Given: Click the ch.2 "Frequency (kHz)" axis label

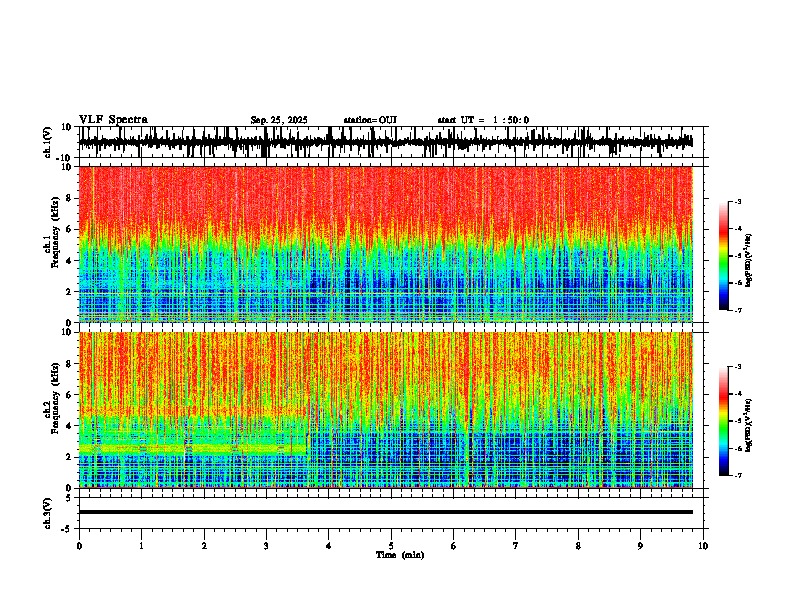Looking at the screenshot, I should 55,398.
